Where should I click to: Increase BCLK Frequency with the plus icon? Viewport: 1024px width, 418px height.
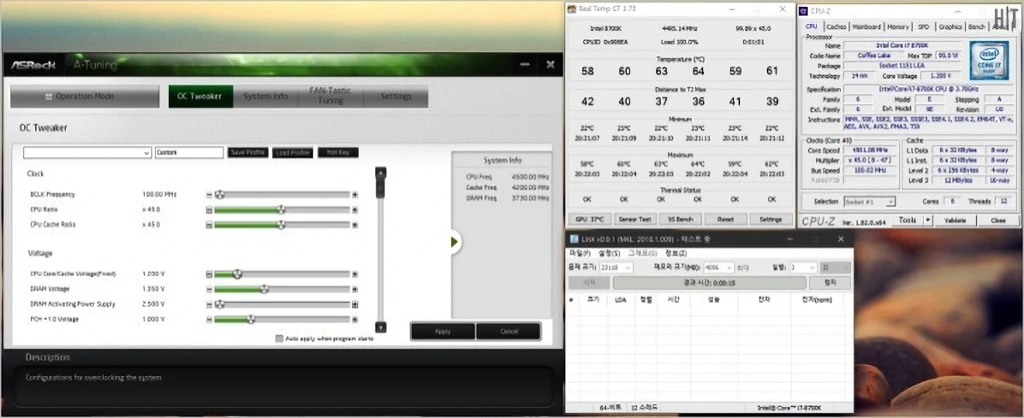click(x=355, y=195)
